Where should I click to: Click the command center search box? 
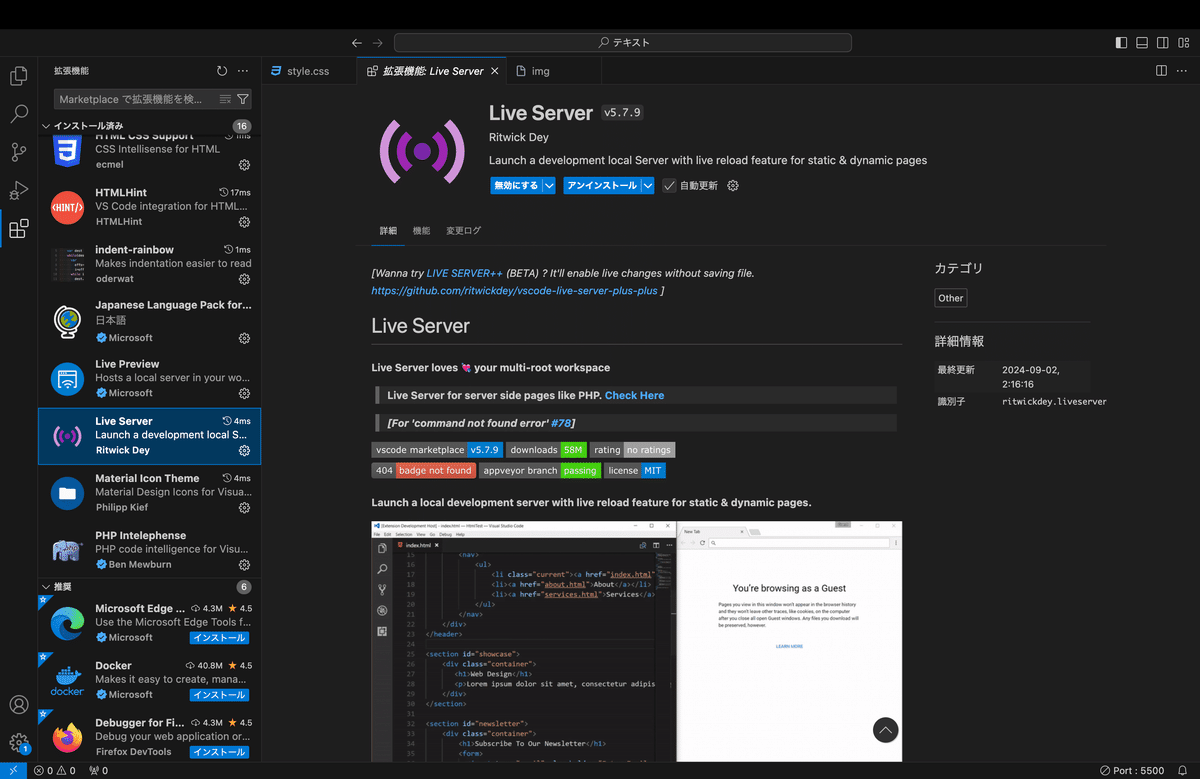tap(623, 43)
